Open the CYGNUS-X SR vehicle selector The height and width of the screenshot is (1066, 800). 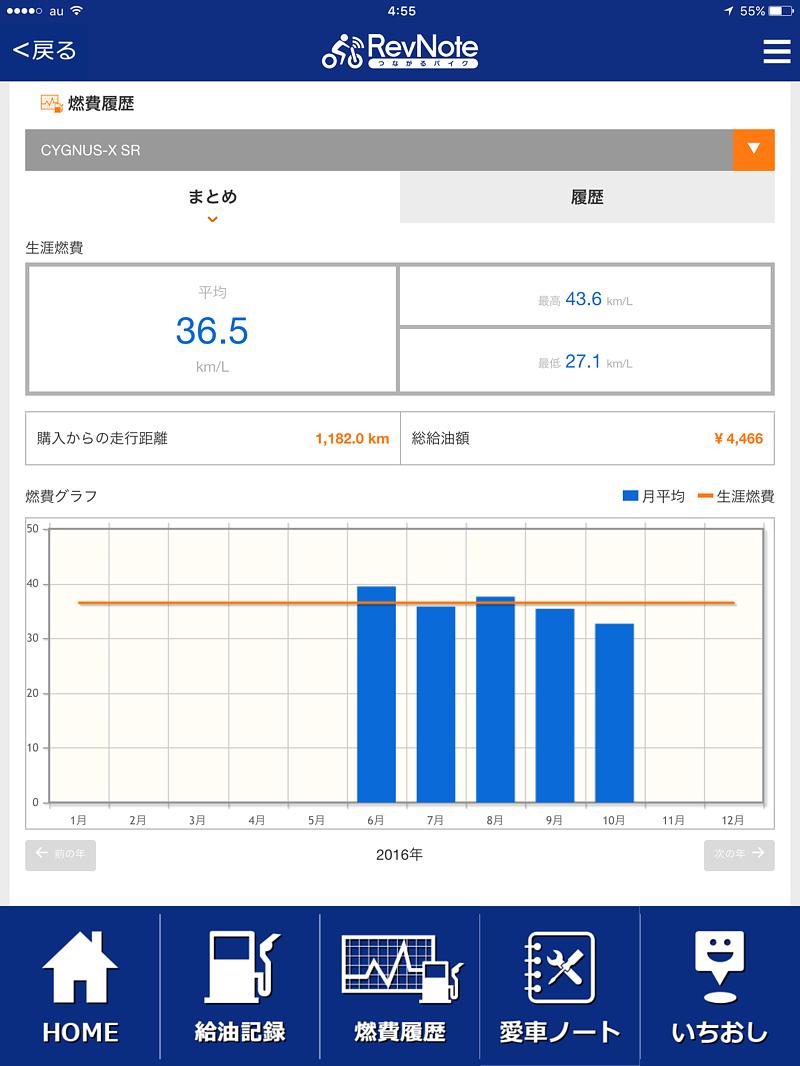click(378, 150)
